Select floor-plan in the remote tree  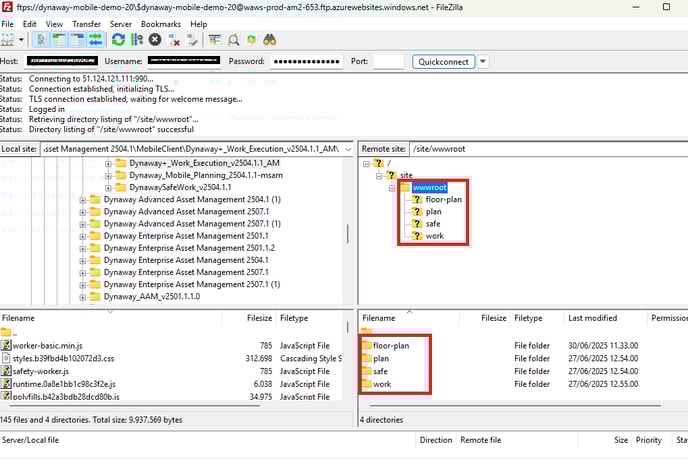click(444, 200)
